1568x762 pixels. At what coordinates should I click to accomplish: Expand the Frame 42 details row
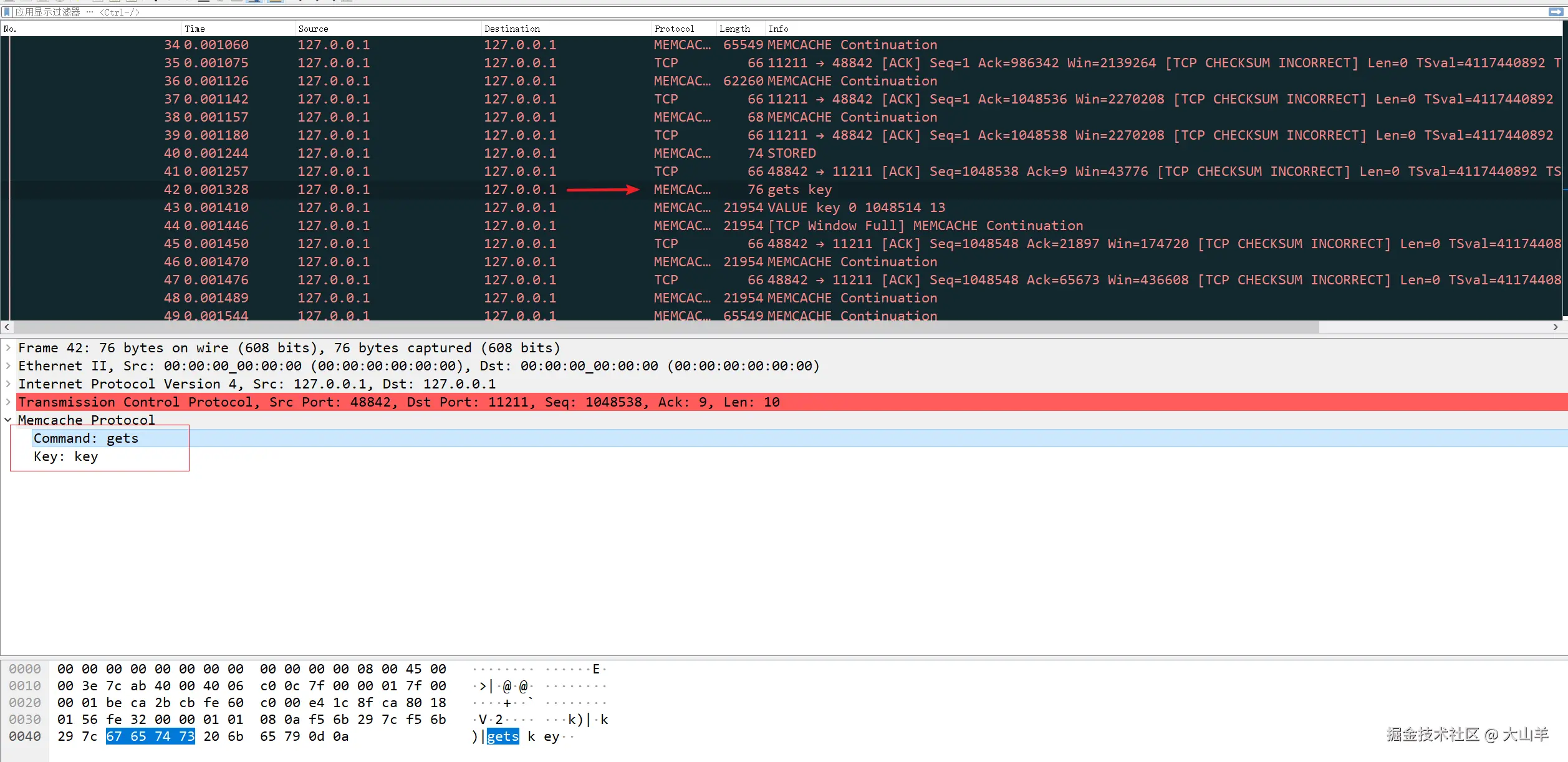tap(8, 348)
